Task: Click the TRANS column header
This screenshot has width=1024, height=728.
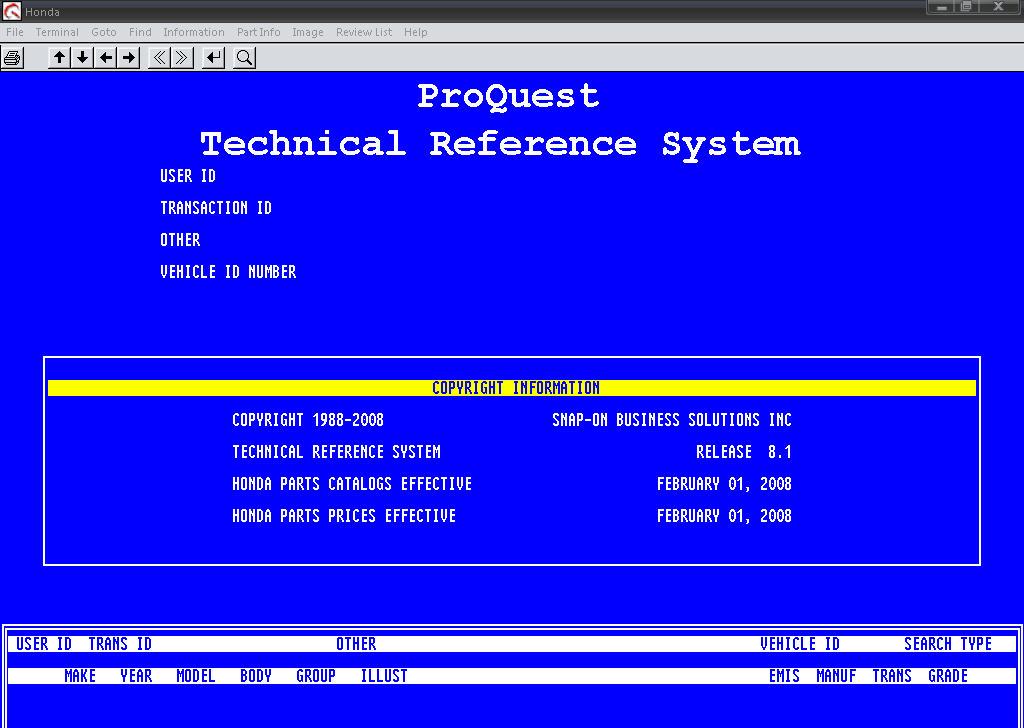Action: [892, 676]
